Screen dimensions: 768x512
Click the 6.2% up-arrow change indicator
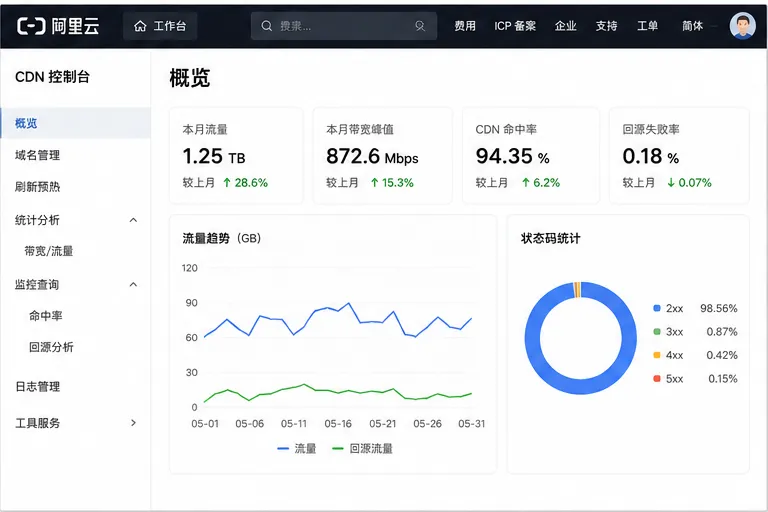(541, 183)
